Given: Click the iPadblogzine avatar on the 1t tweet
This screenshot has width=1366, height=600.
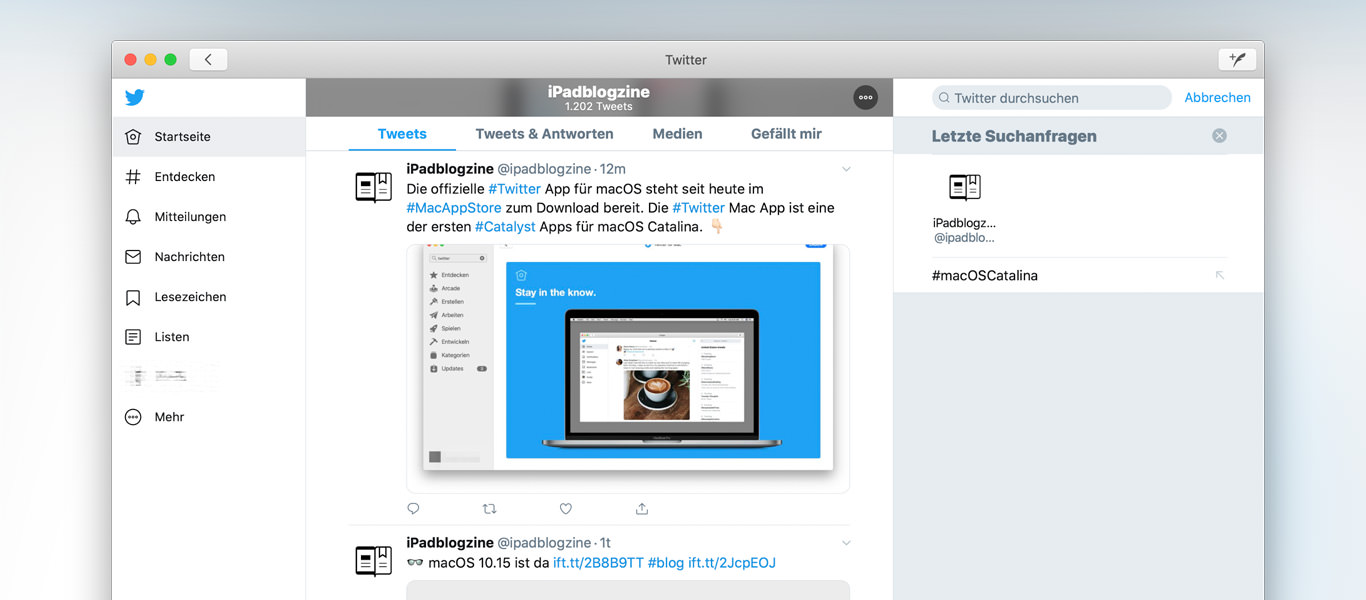Looking at the screenshot, I should (374, 560).
